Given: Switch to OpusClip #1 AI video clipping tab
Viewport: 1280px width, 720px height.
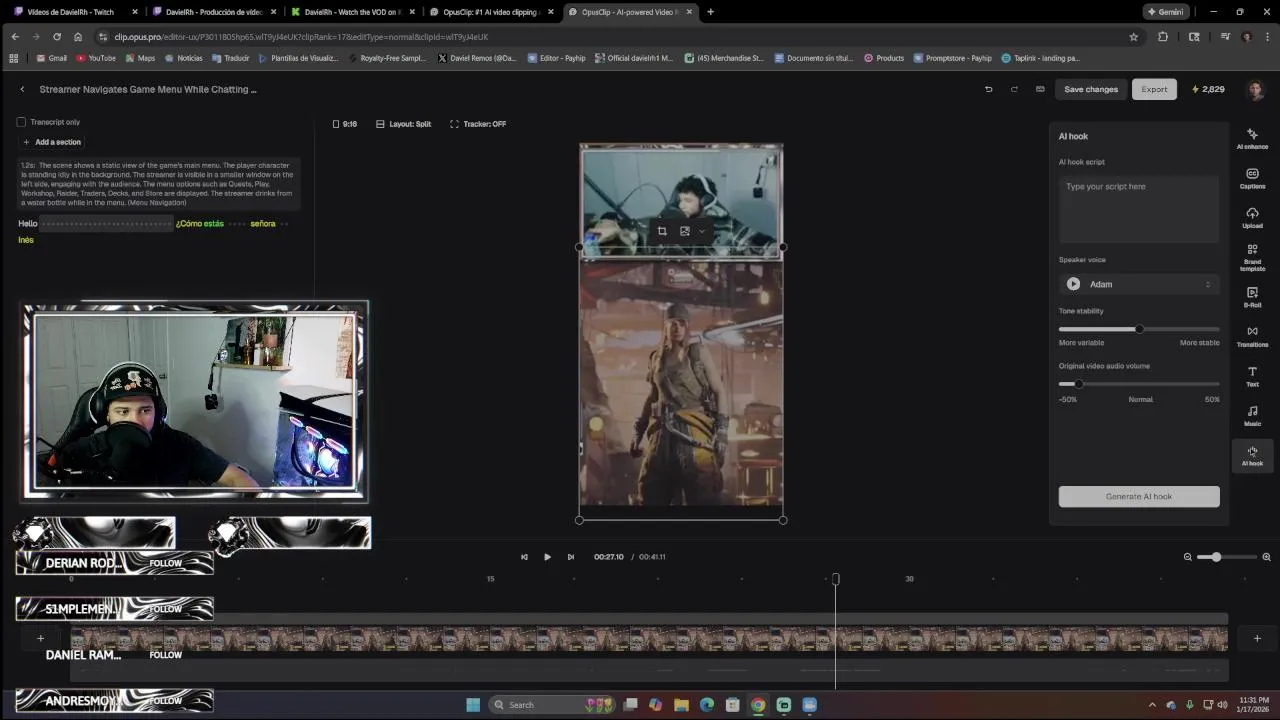Looking at the screenshot, I should [490, 12].
